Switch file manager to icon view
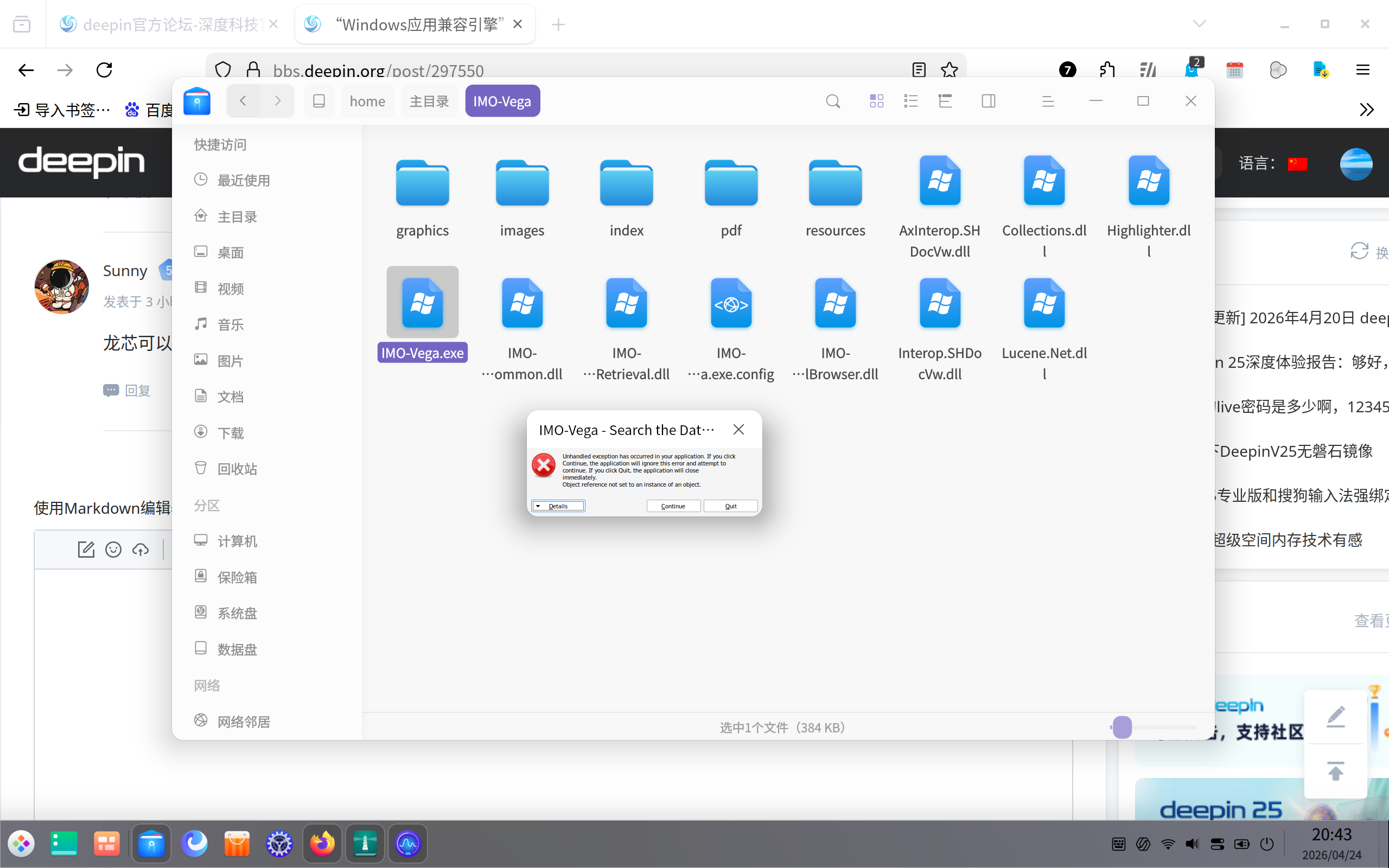This screenshot has width=1389, height=868. [x=876, y=101]
